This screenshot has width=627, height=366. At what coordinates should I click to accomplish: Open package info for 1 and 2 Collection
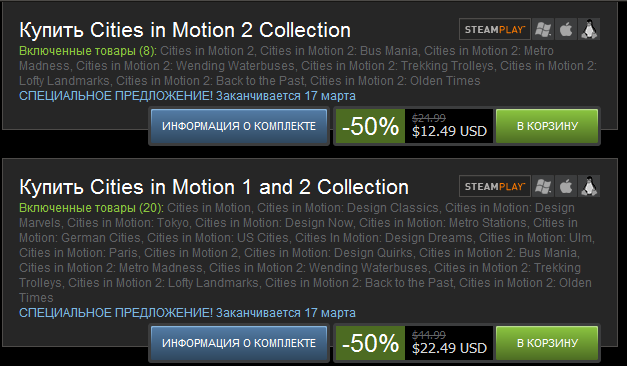point(239,343)
